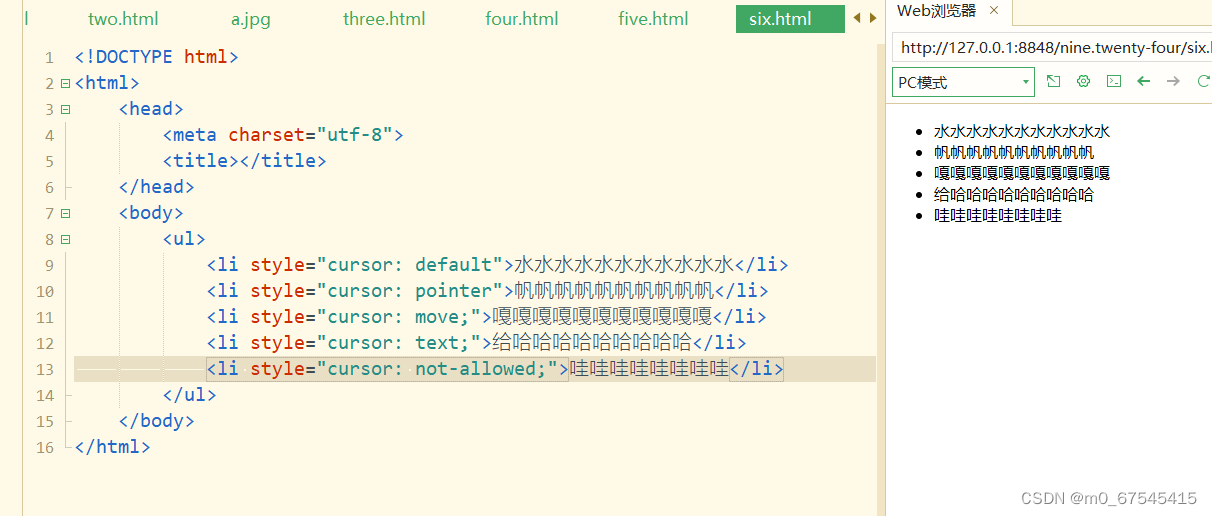The image size is (1212, 516).
Task: Go forward with the browser forward arrow
Action: [x=1174, y=82]
